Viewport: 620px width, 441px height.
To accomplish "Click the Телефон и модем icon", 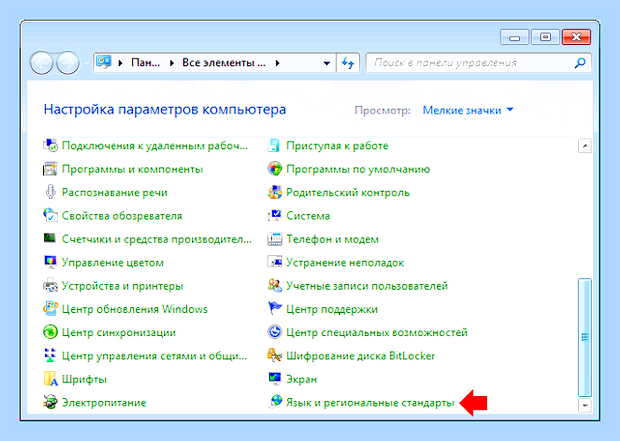I will click(274, 239).
